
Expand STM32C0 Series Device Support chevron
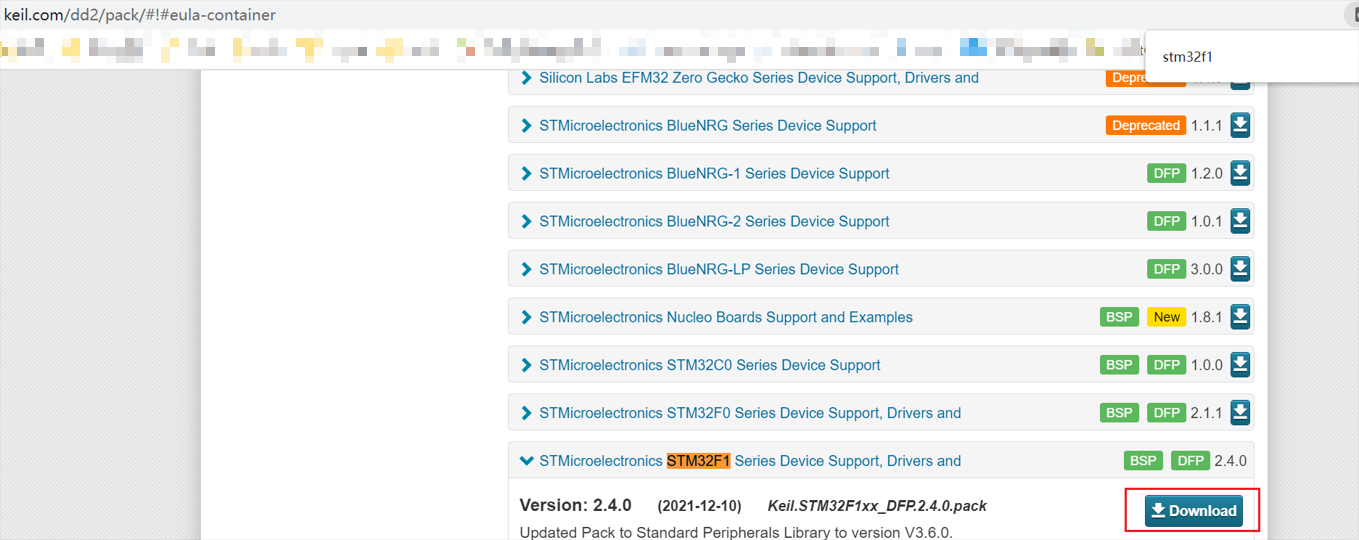[x=527, y=365]
